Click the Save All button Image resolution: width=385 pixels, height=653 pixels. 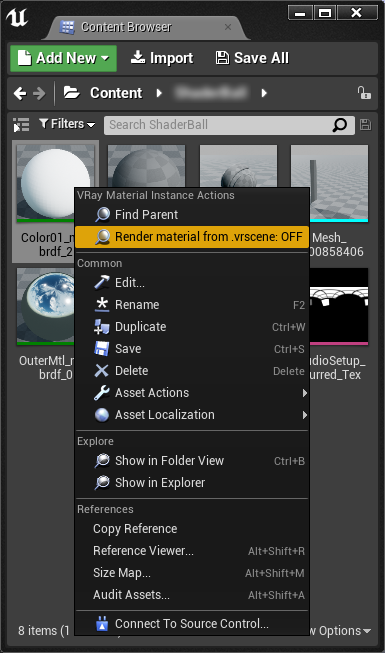click(252, 58)
